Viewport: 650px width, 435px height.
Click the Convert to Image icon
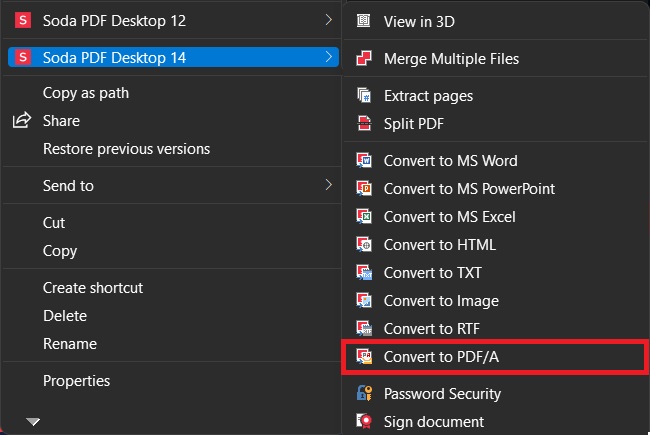pyautogui.click(x=364, y=300)
